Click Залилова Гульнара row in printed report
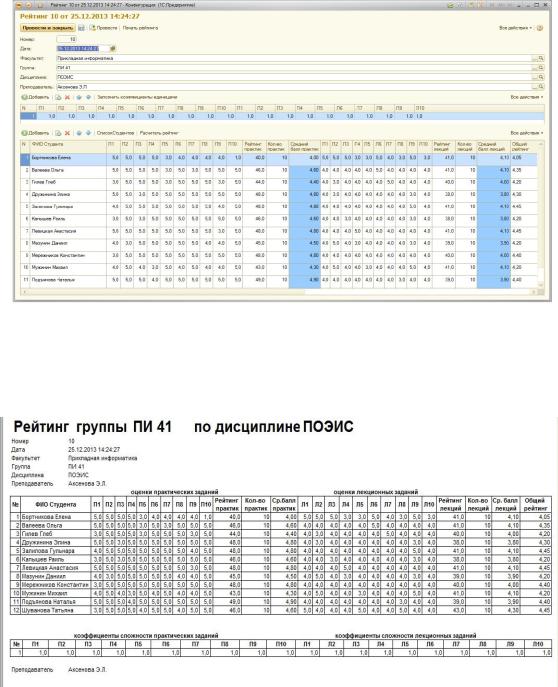 click(281, 551)
